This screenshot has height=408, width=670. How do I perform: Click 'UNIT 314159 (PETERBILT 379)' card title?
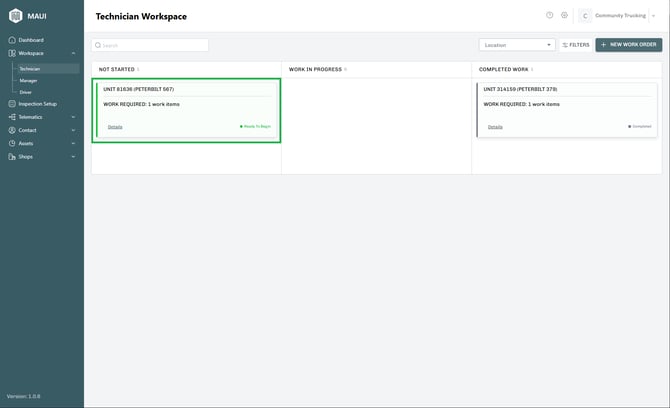click(x=520, y=89)
